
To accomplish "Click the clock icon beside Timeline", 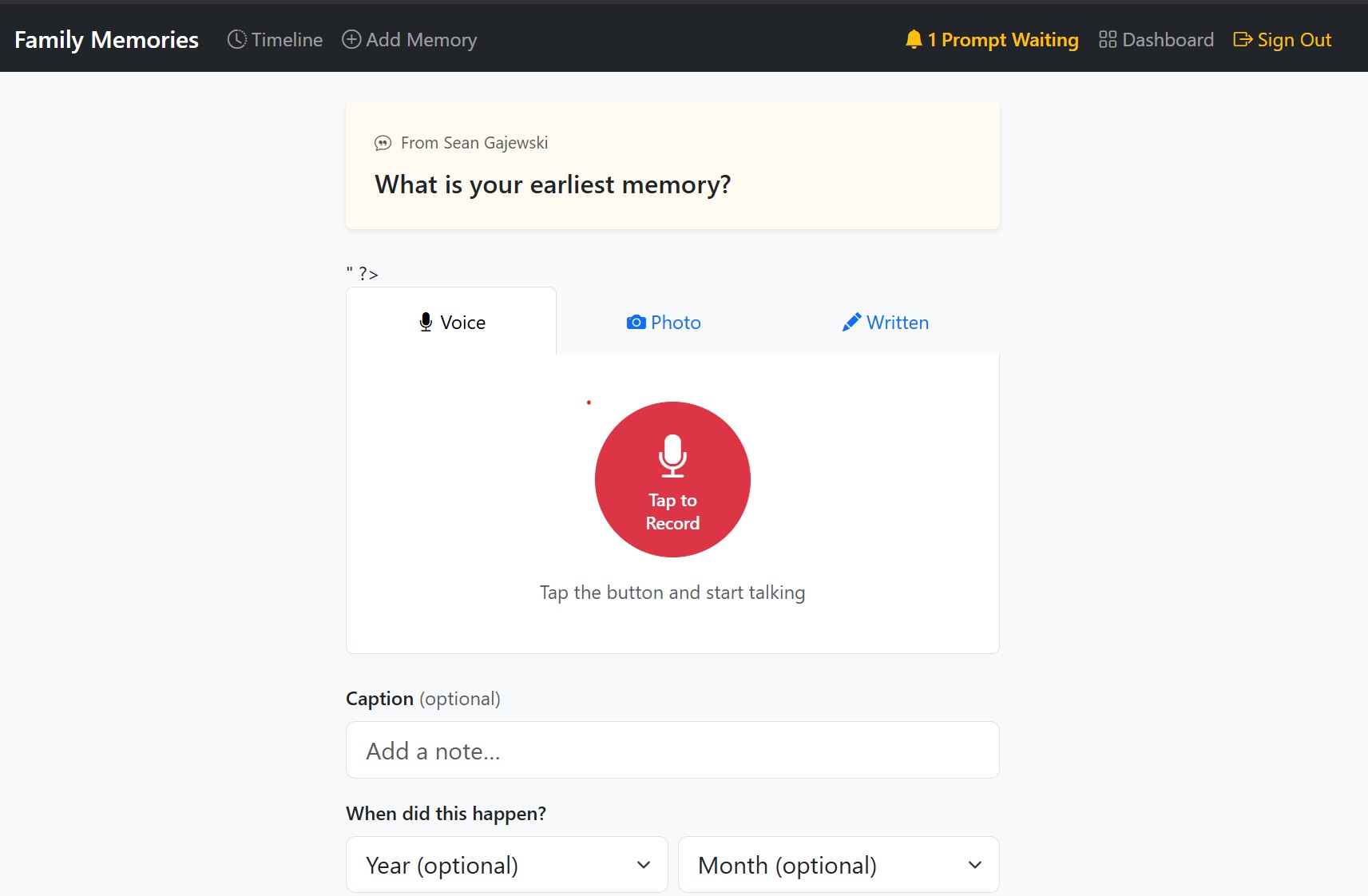I will click(x=236, y=39).
